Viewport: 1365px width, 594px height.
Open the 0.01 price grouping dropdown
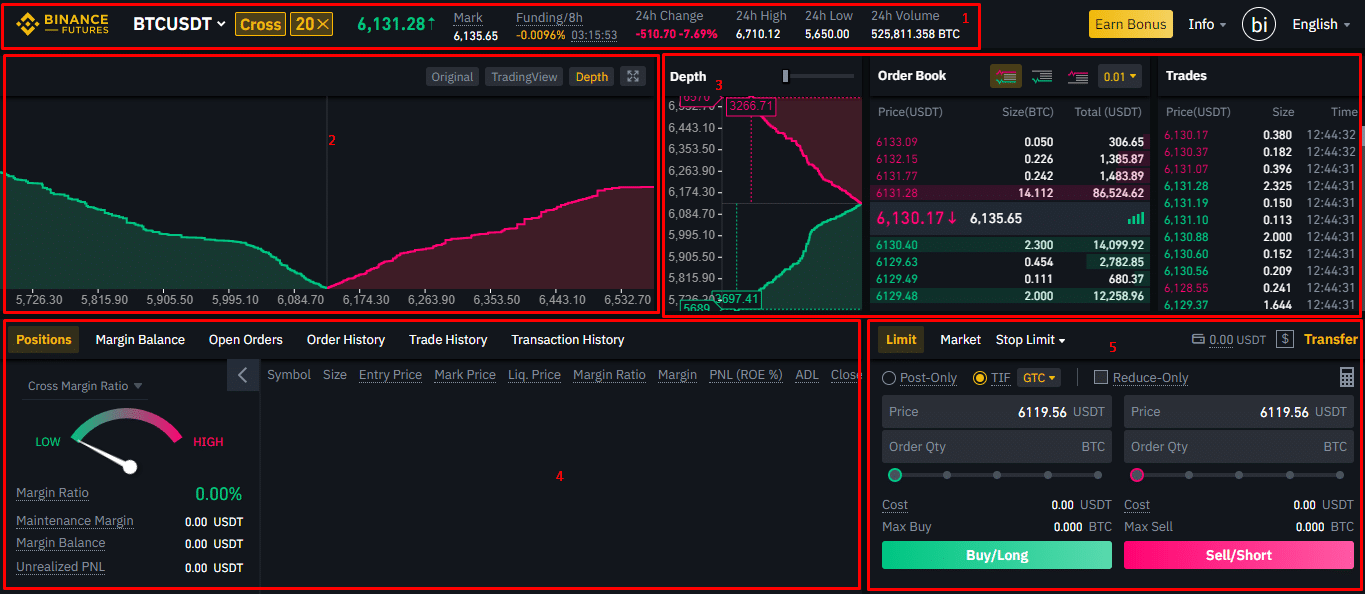pos(1119,76)
